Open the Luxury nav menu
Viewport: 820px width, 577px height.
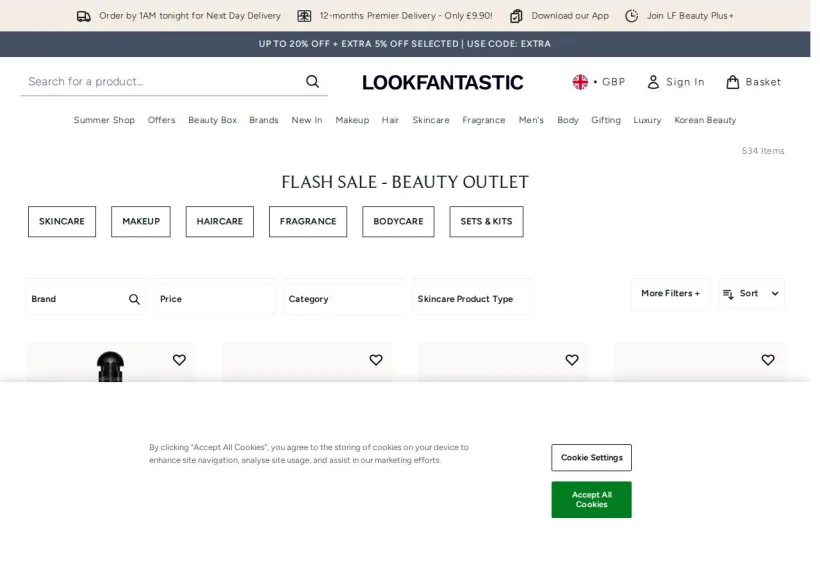coord(647,120)
